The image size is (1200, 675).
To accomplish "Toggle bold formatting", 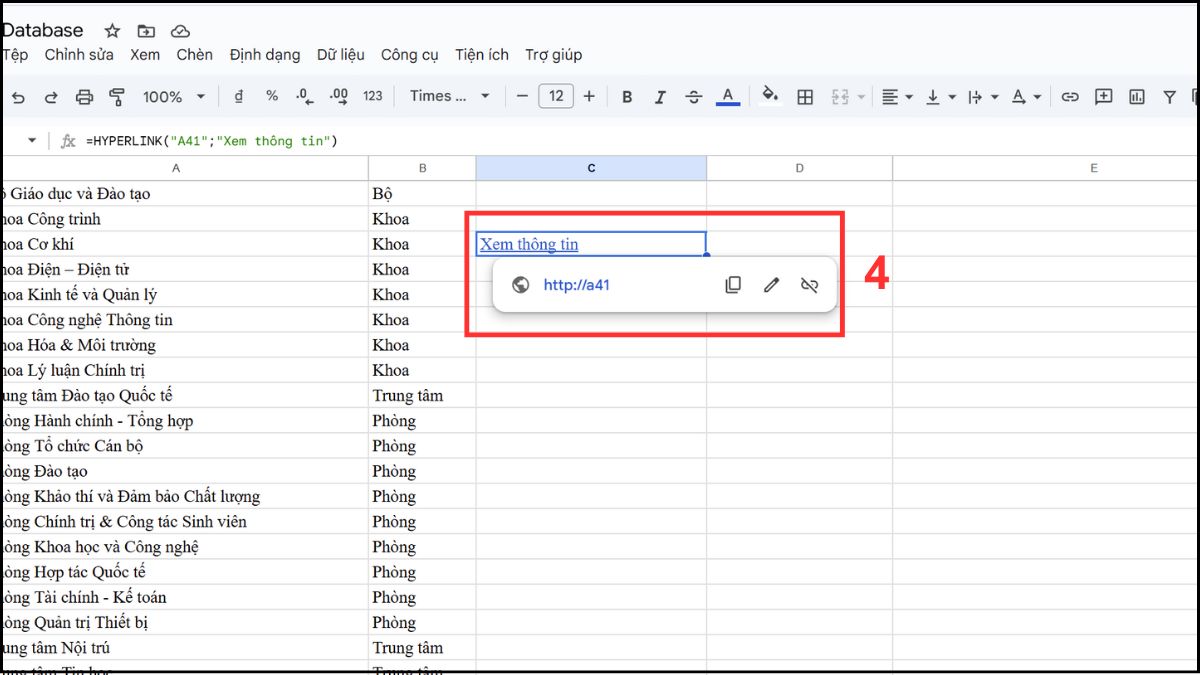I will click(627, 96).
